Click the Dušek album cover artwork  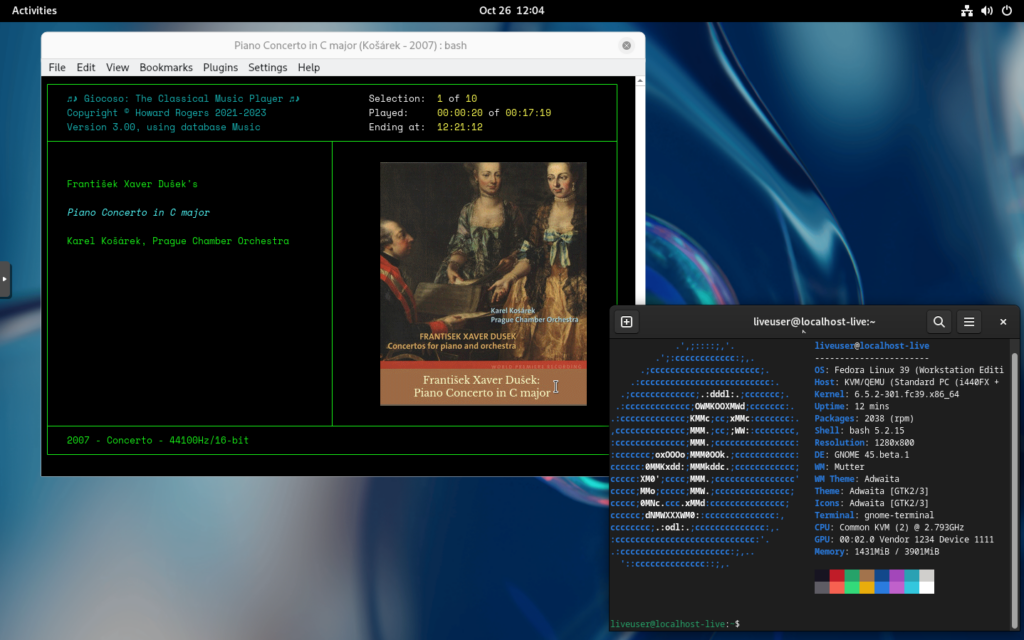tap(483, 283)
